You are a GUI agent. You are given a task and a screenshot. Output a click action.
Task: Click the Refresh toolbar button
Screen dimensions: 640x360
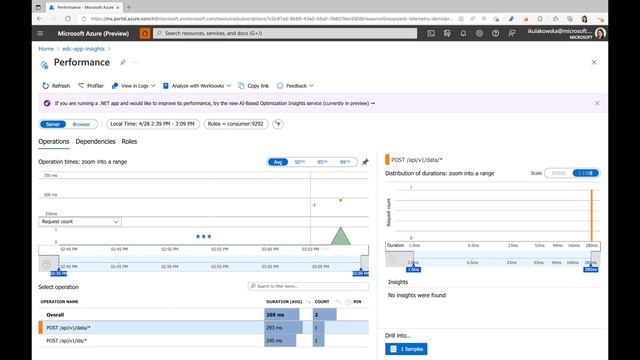56,86
